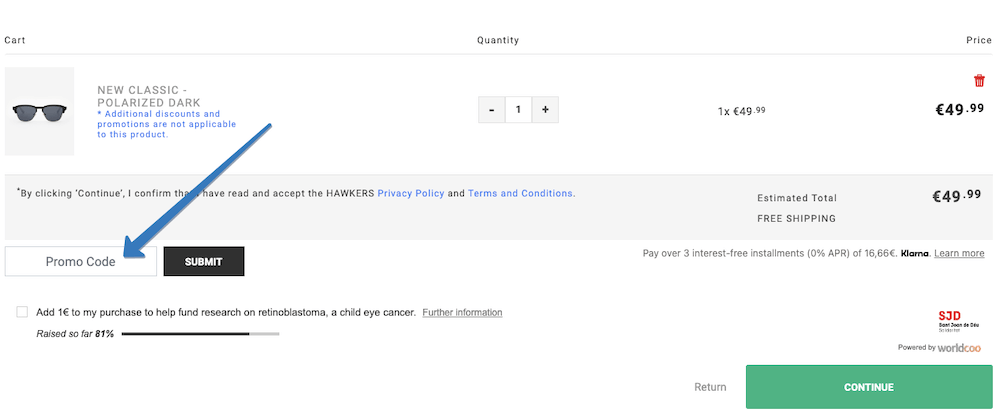This screenshot has width=1000, height=420.
Task: Click the sunglasses product thumbnail
Action: [40, 111]
